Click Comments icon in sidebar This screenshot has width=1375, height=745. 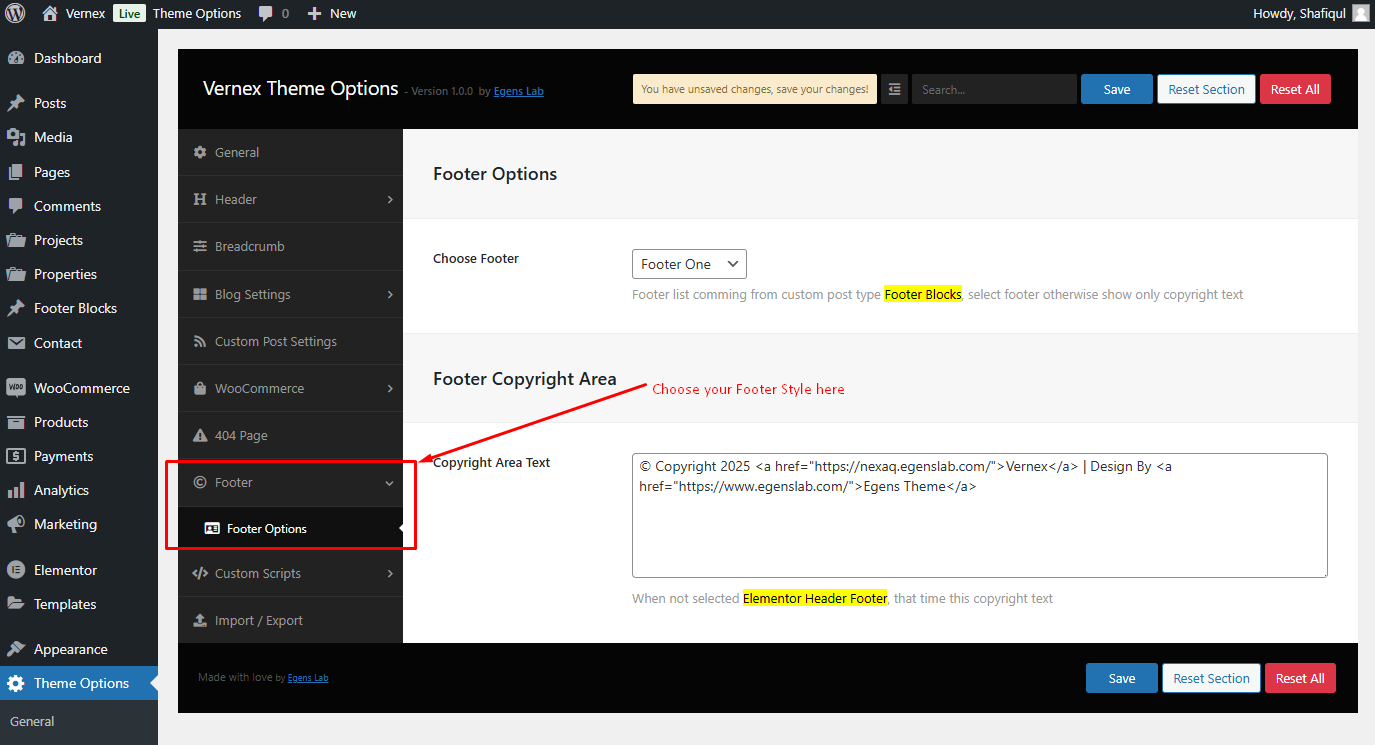pos(16,206)
